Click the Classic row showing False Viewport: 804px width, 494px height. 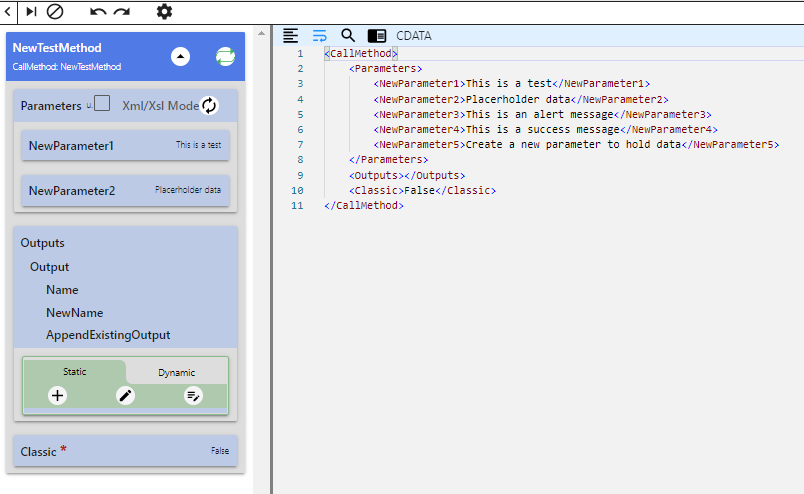click(x=126, y=451)
